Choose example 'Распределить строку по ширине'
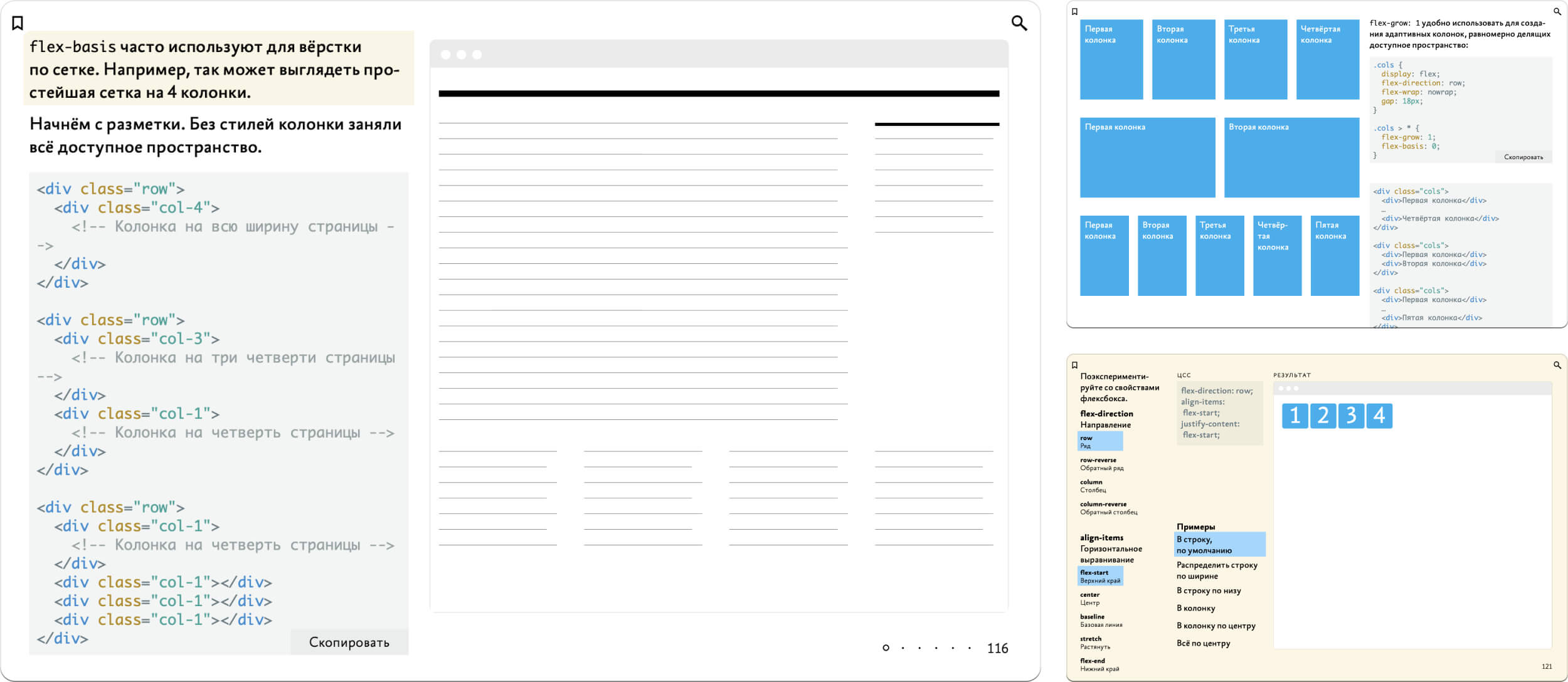 (1217, 570)
